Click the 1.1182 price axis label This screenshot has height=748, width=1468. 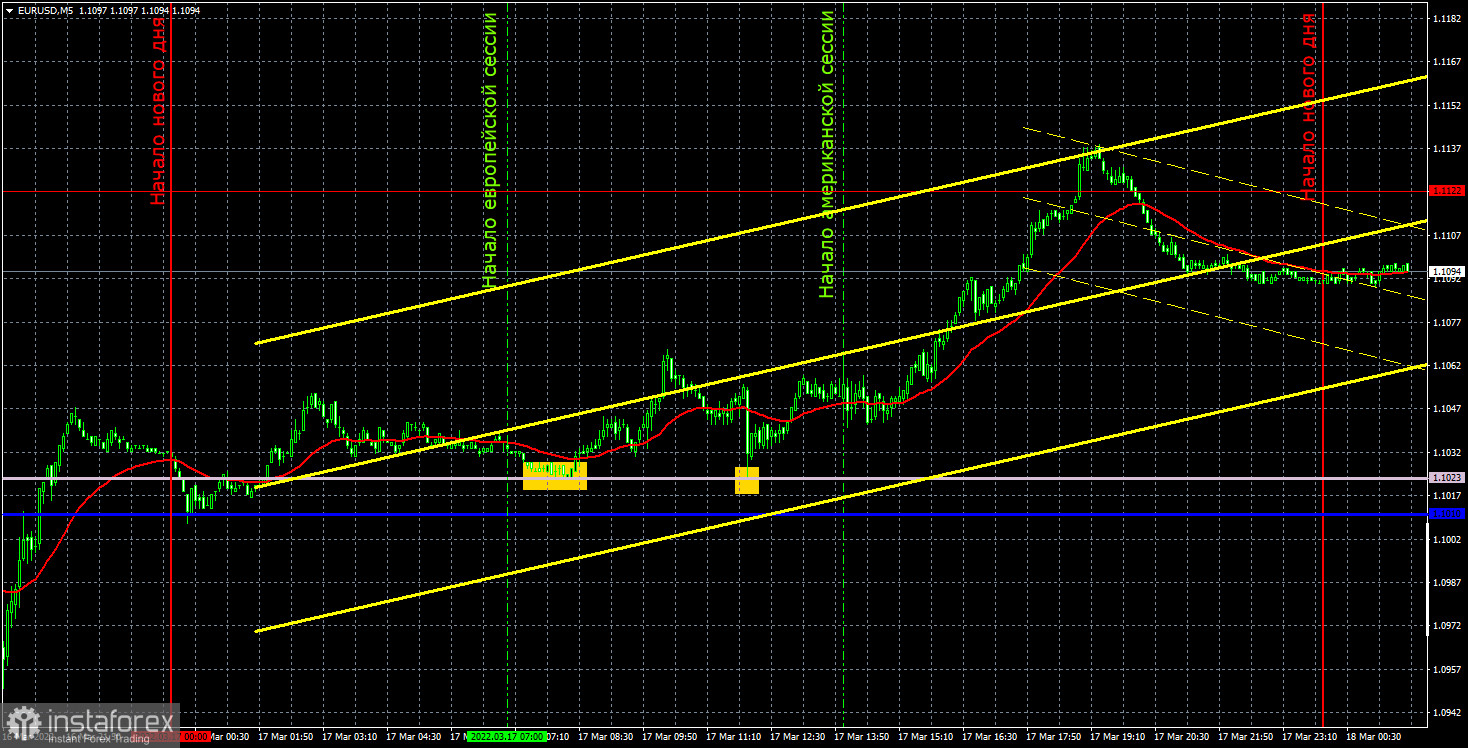1445,19
